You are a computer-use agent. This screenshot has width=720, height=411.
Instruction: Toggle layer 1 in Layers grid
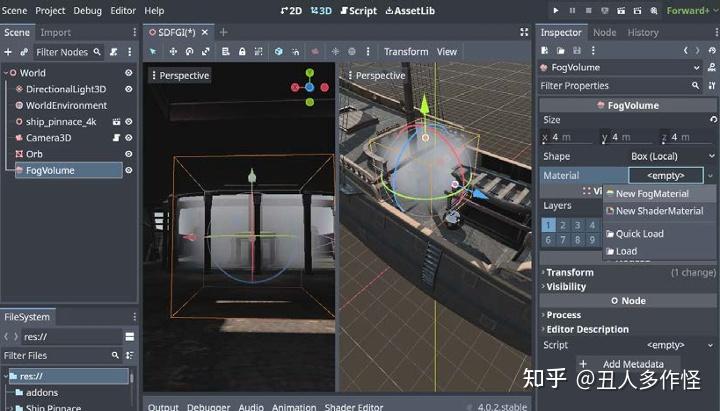click(548, 225)
